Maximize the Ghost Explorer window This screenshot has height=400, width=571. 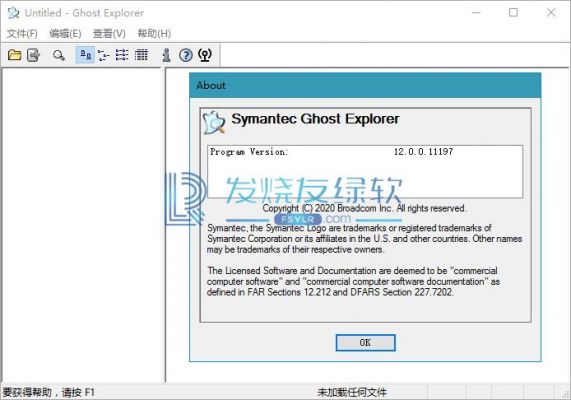(513, 13)
